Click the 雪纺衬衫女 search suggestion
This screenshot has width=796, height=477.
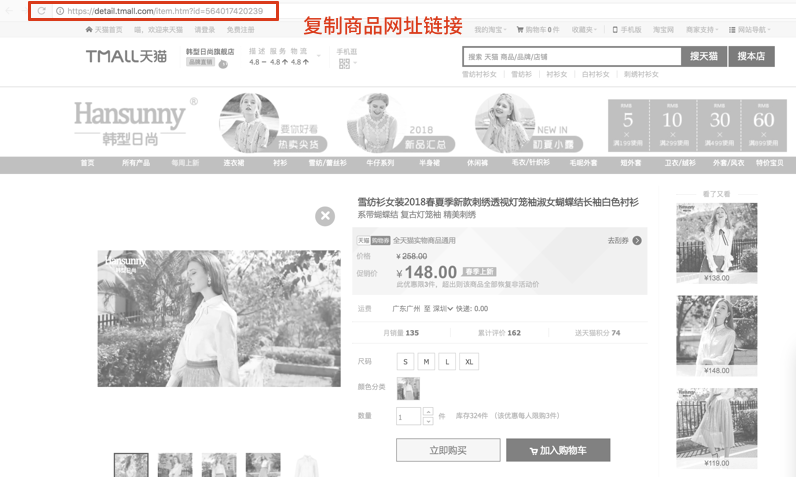pos(479,74)
